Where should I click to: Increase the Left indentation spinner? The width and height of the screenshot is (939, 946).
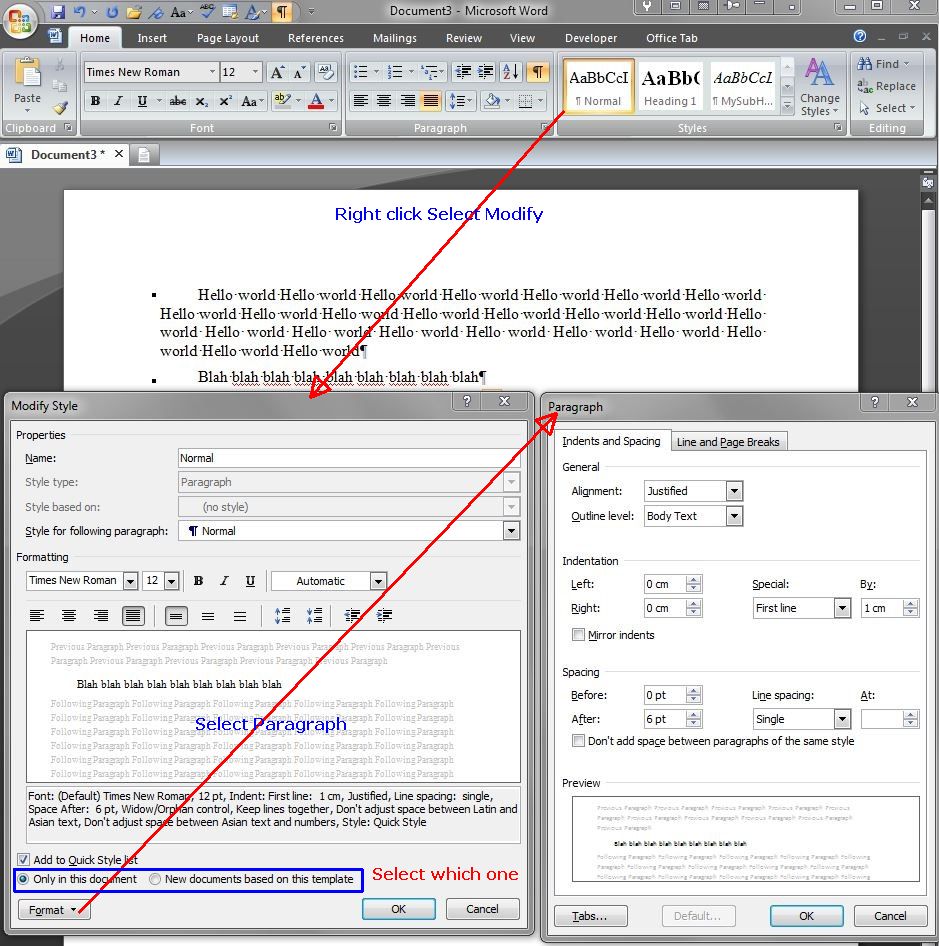click(x=693, y=580)
